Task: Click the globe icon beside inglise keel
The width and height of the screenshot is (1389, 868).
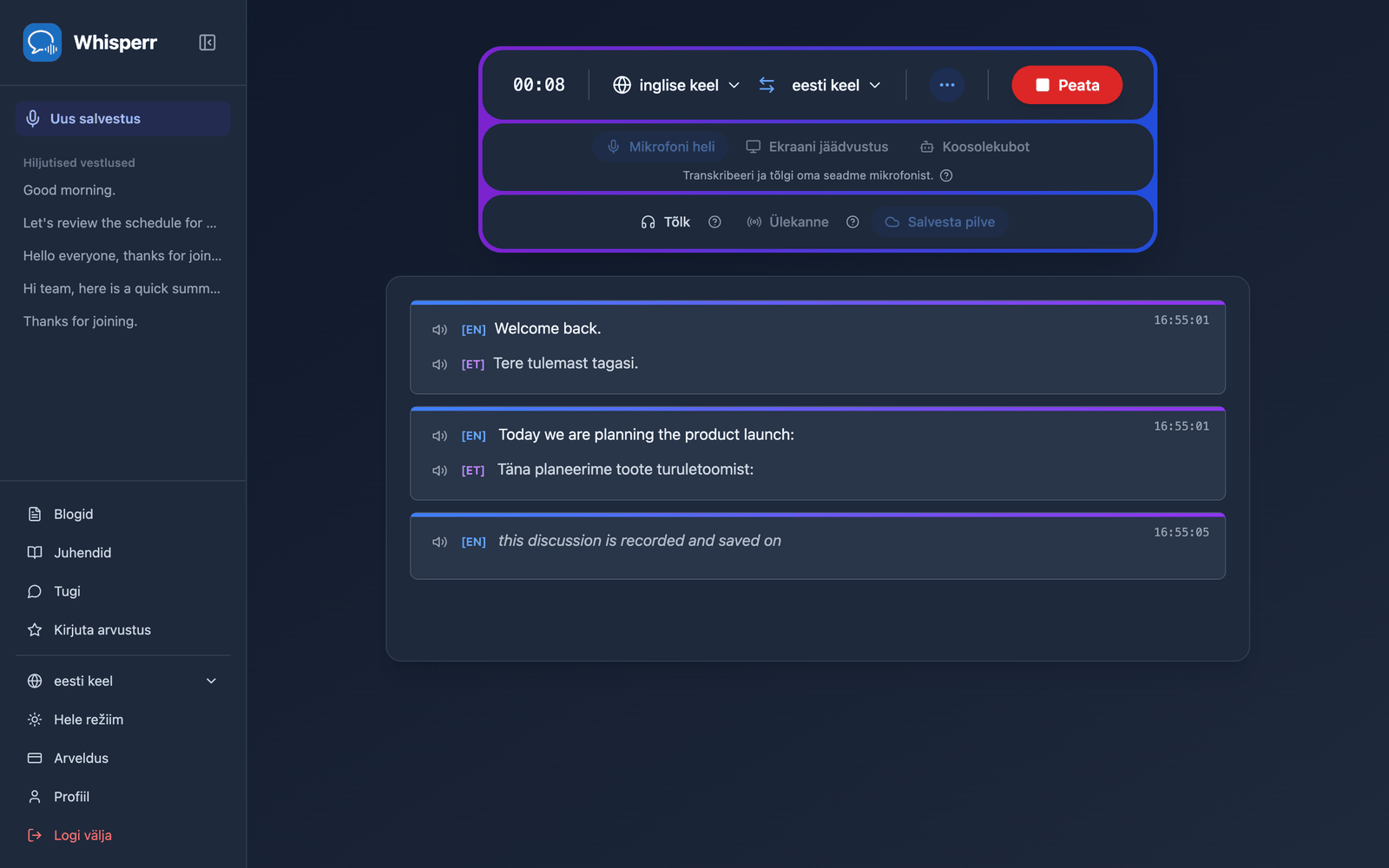Action: (622, 85)
